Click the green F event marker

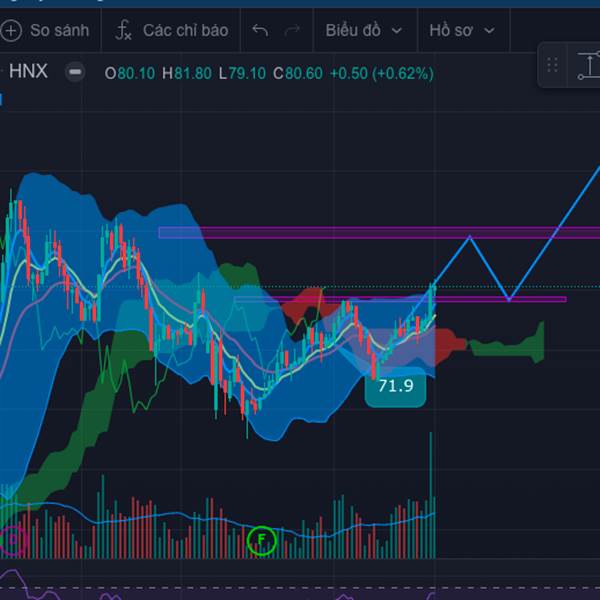[x=261, y=540]
